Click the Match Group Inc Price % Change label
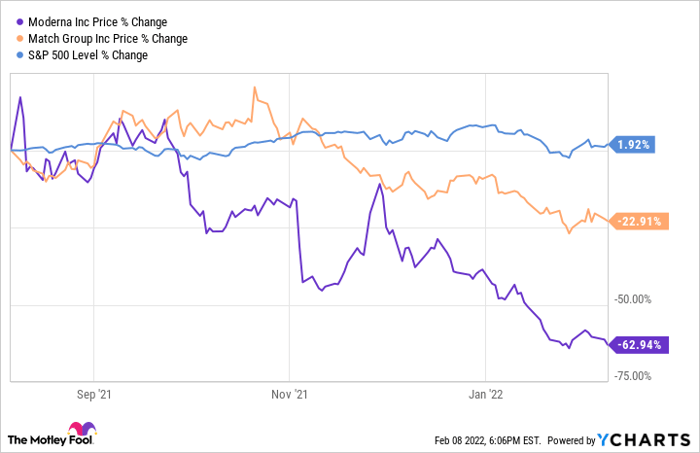 (x=106, y=39)
